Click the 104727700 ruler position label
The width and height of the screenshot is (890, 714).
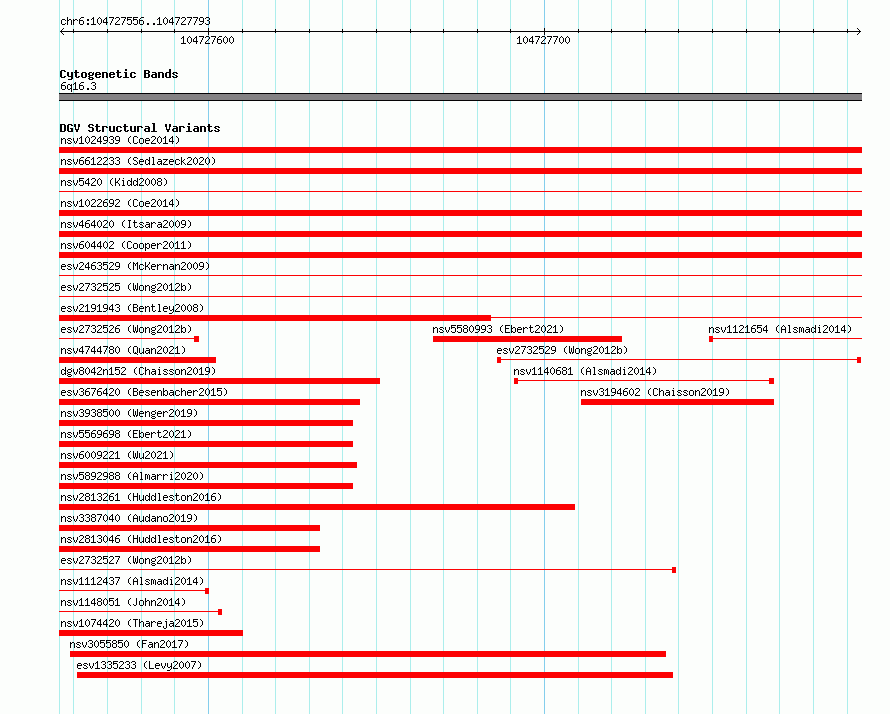tap(543, 40)
